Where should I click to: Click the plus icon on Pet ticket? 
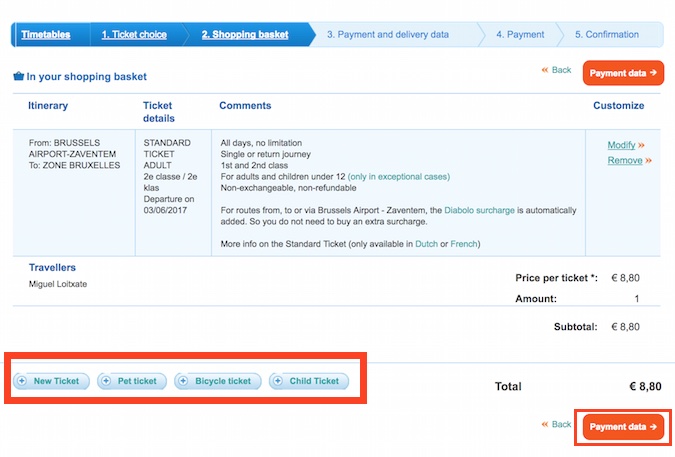coord(106,381)
